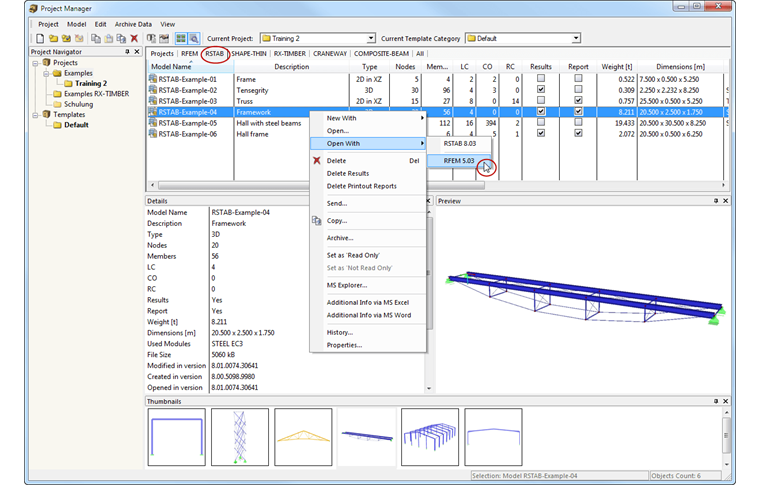This screenshot has width=760, height=485.
Task: Click the New Model toolbar icon
Action: click(40, 38)
